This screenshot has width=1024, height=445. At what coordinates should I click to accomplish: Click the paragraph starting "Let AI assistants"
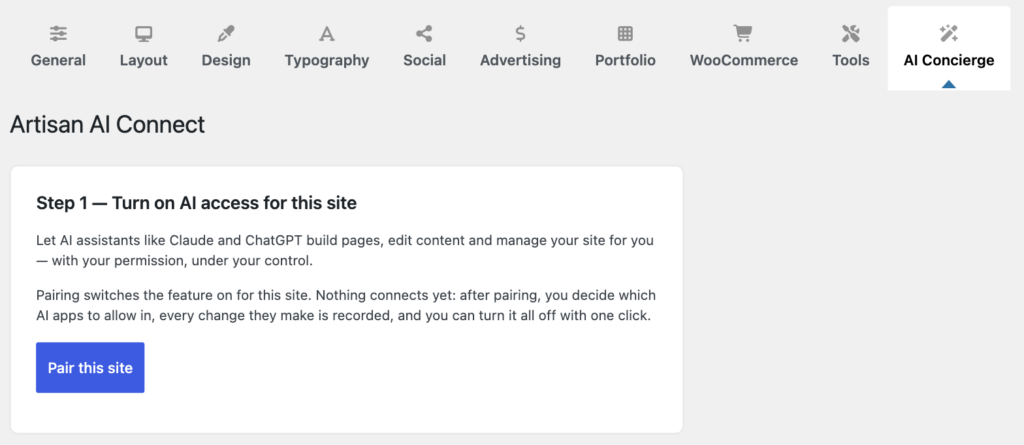pos(345,251)
